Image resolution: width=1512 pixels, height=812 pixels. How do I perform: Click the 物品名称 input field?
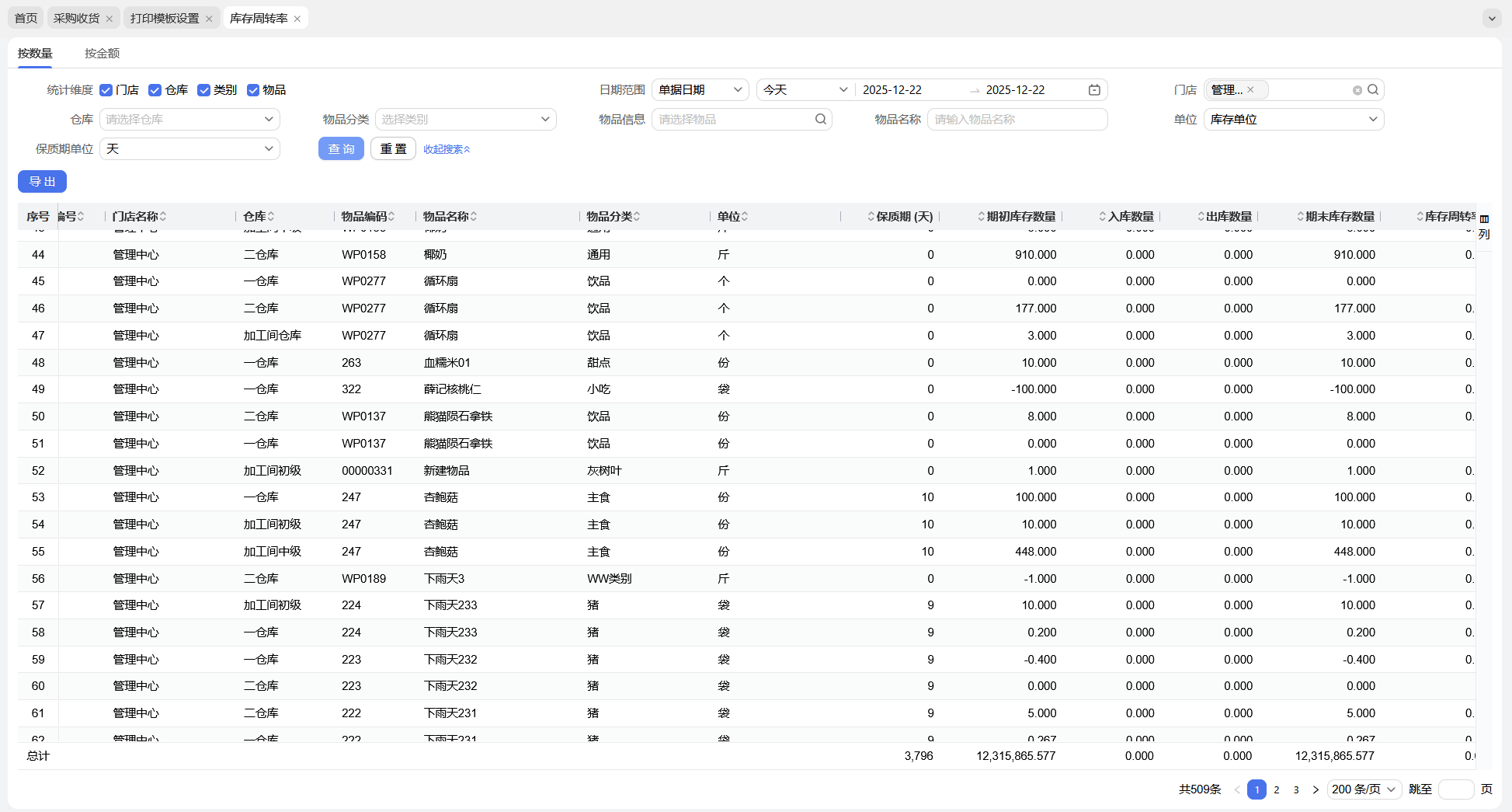[1017, 120]
